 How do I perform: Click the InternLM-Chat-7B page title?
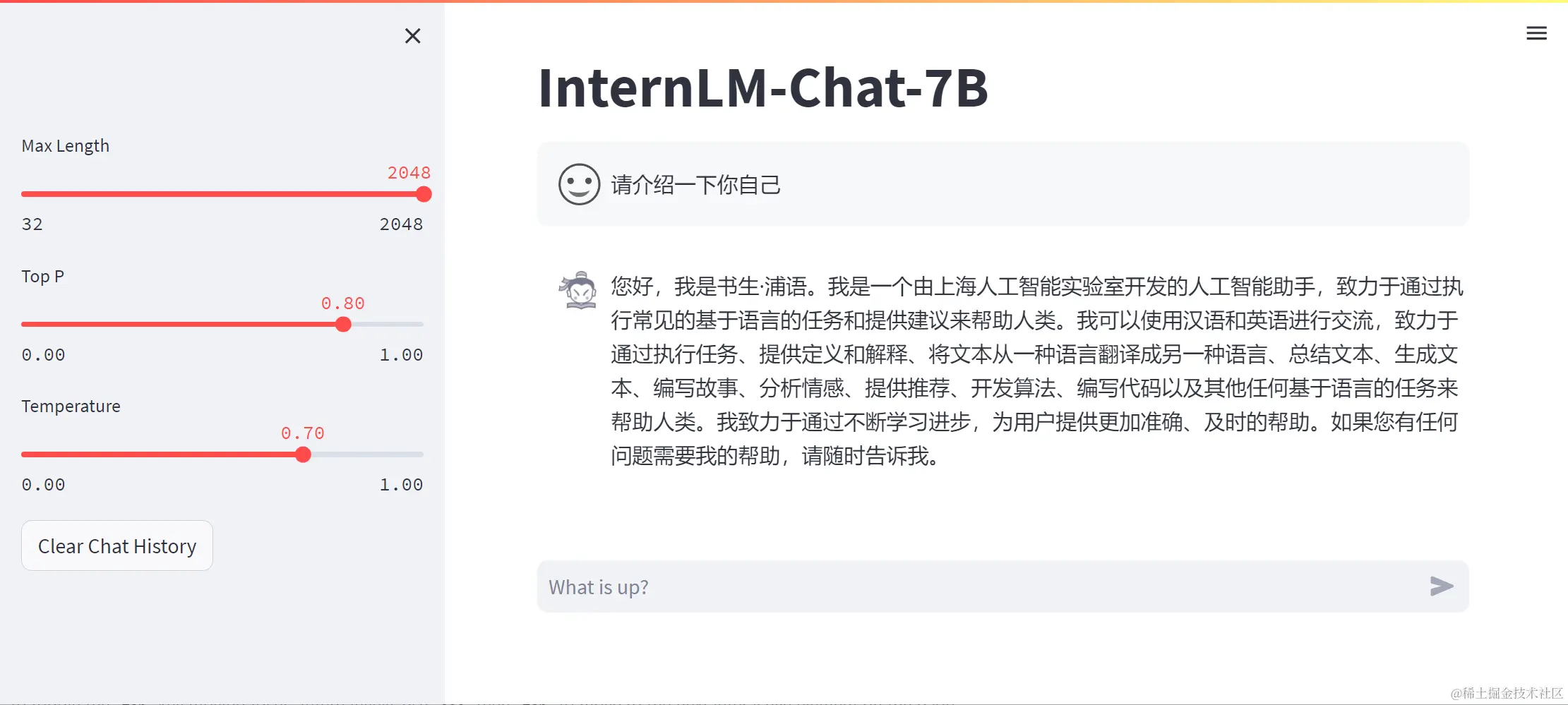tap(762, 88)
